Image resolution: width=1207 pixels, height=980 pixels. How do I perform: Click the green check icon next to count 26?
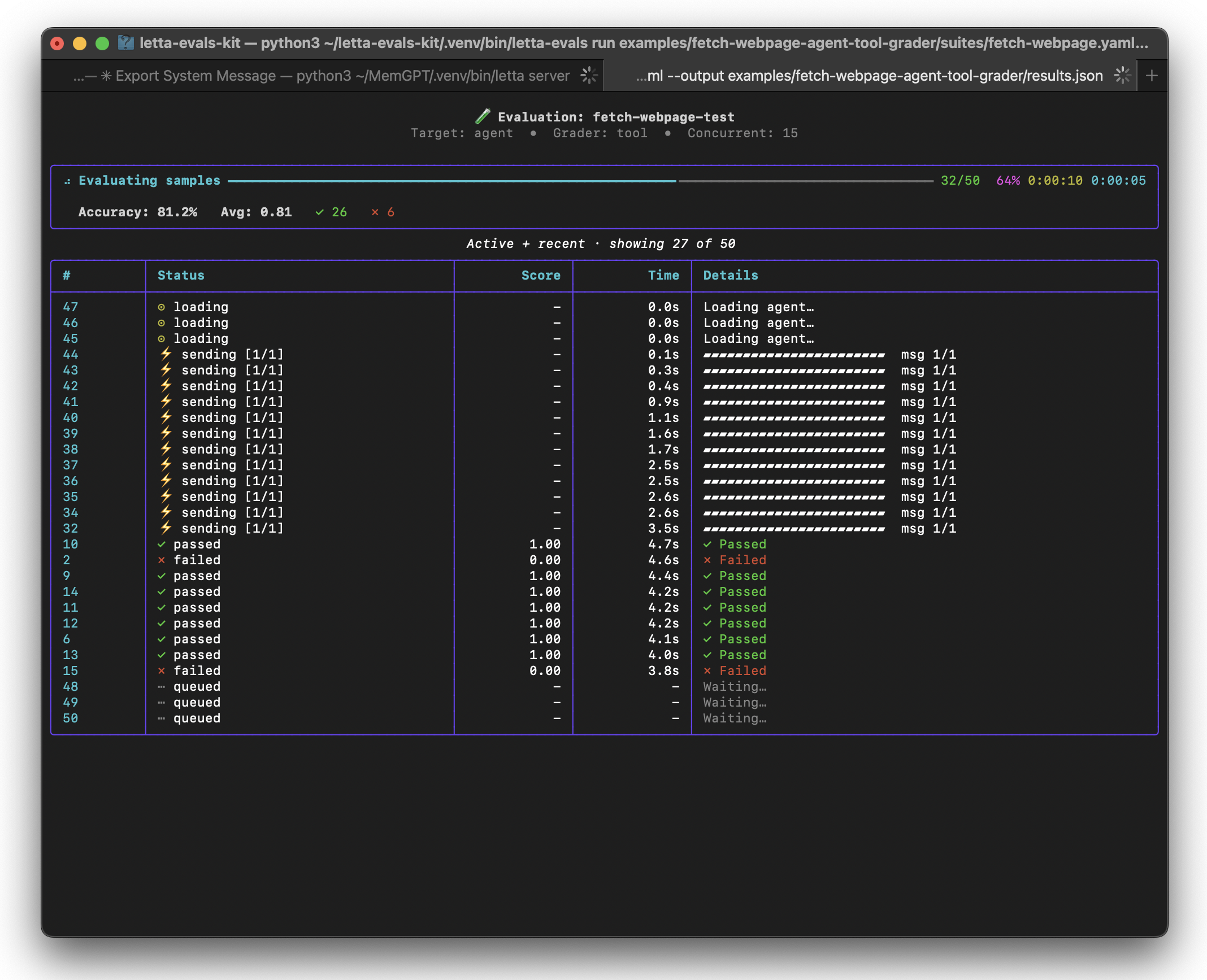coord(319,212)
